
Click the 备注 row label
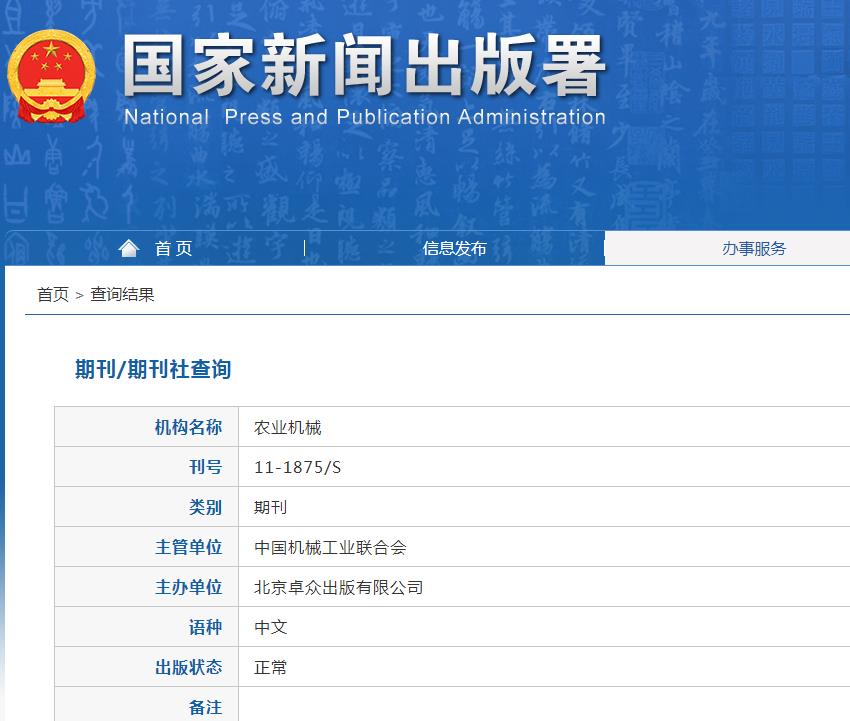click(x=205, y=706)
